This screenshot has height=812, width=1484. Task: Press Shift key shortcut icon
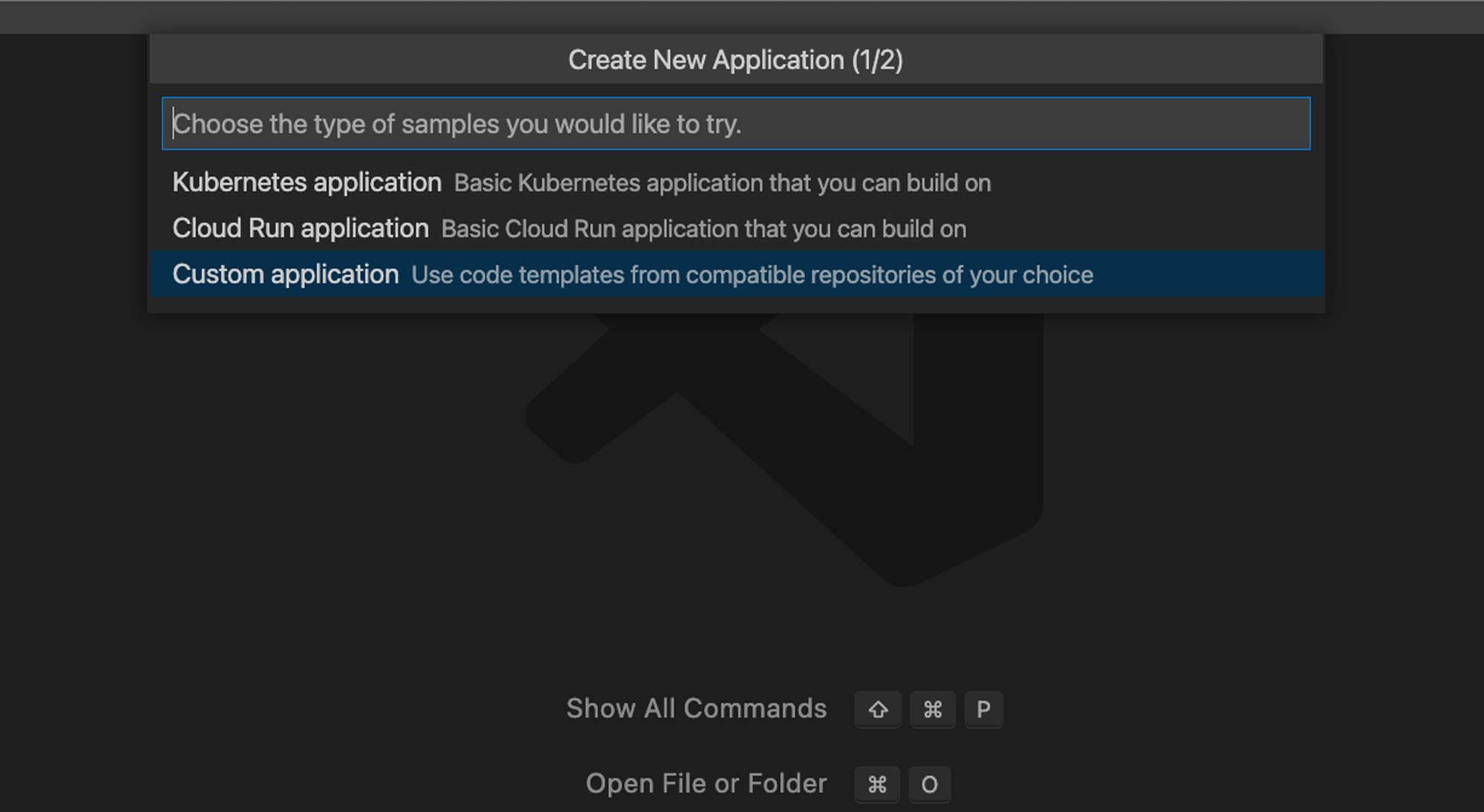tap(877, 708)
